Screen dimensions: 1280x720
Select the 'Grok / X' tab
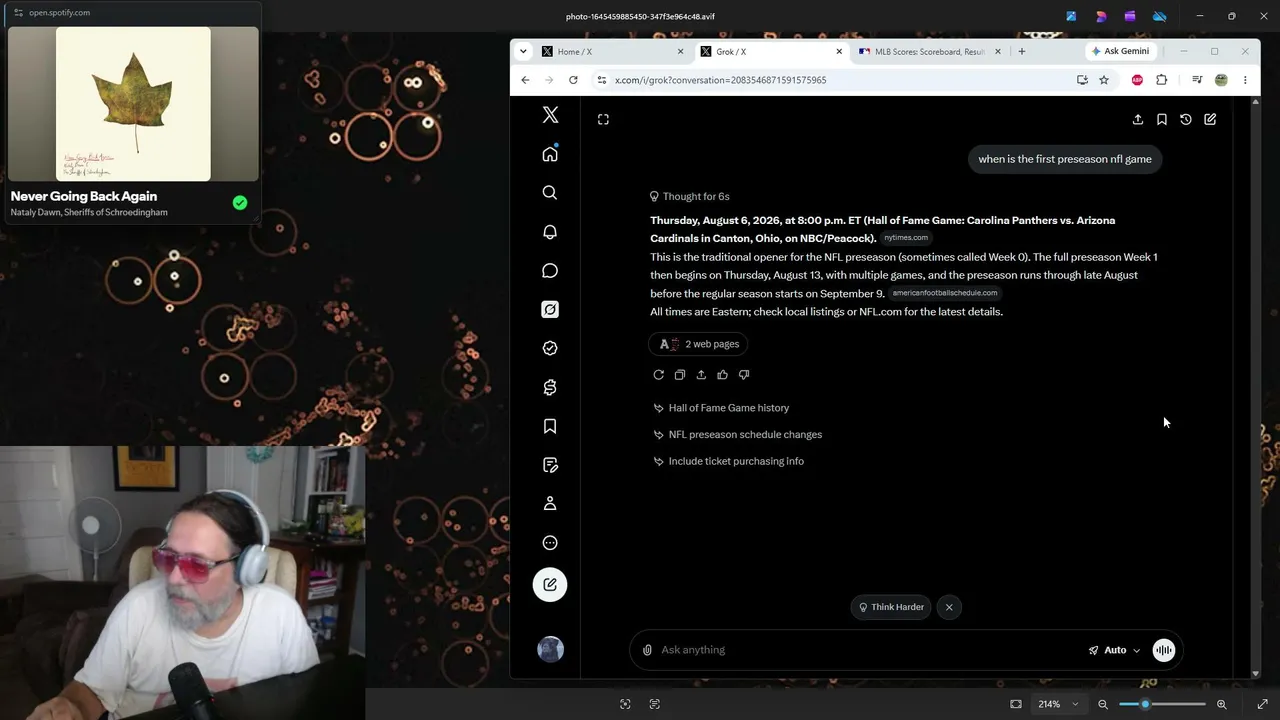coord(765,52)
